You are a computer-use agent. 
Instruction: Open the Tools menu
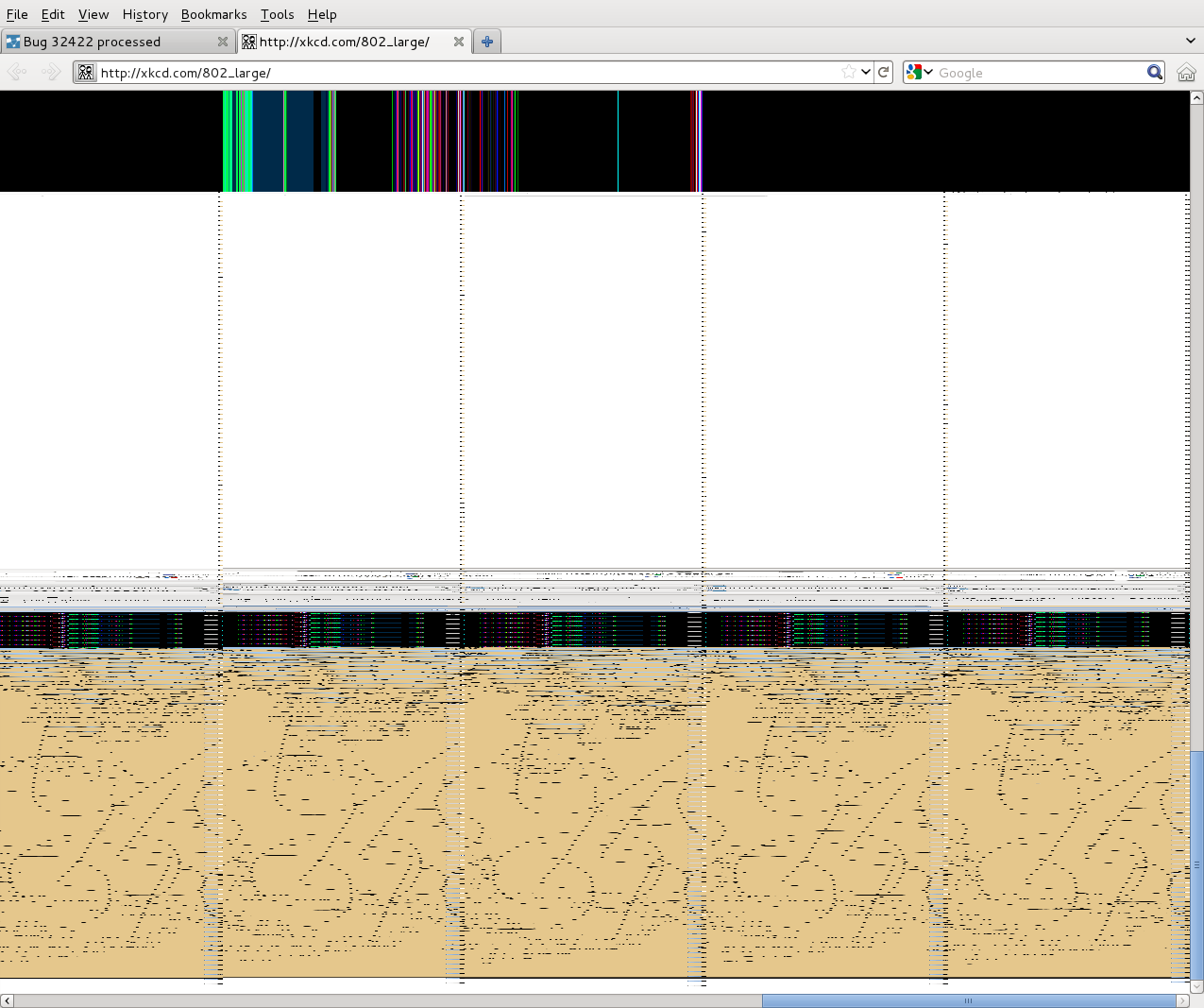[277, 14]
